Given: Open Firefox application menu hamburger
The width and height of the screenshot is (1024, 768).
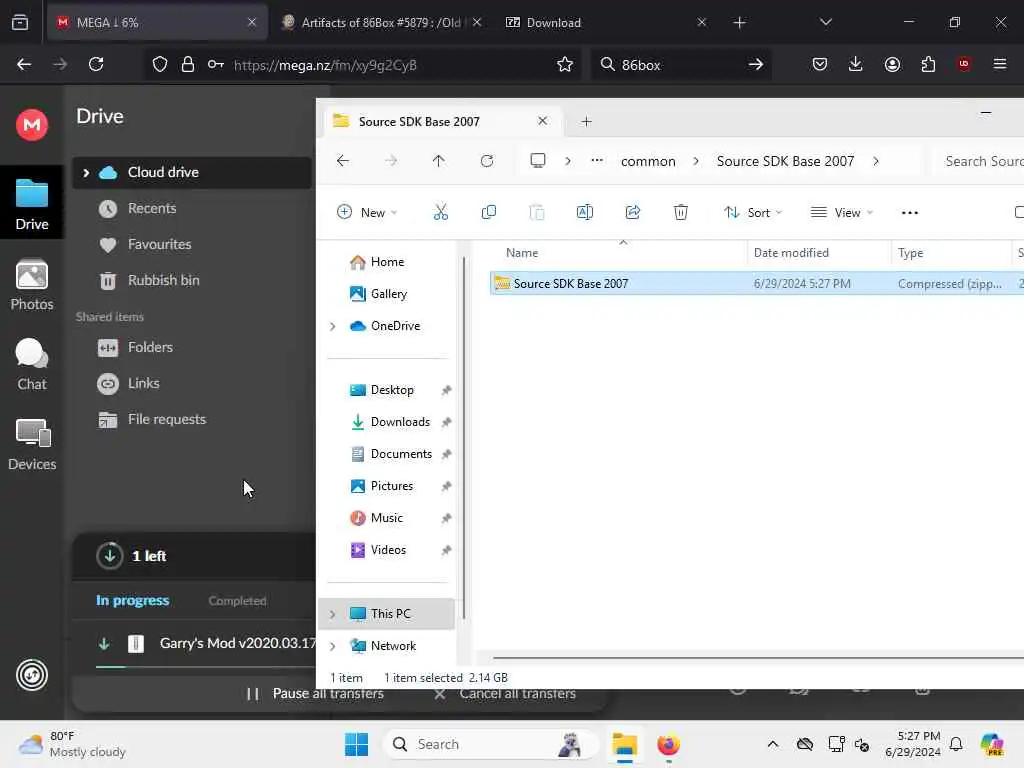Looking at the screenshot, I should point(1000,64).
